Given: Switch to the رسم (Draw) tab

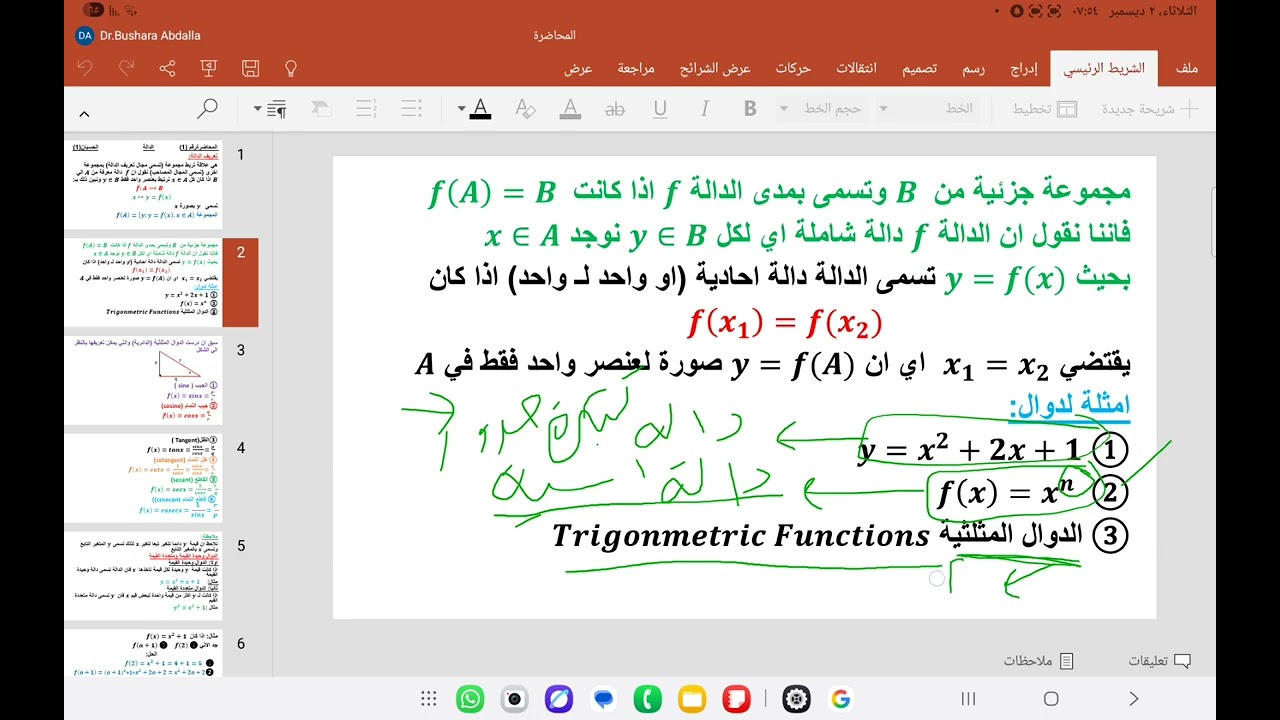Looking at the screenshot, I should pyautogui.click(x=974, y=69).
